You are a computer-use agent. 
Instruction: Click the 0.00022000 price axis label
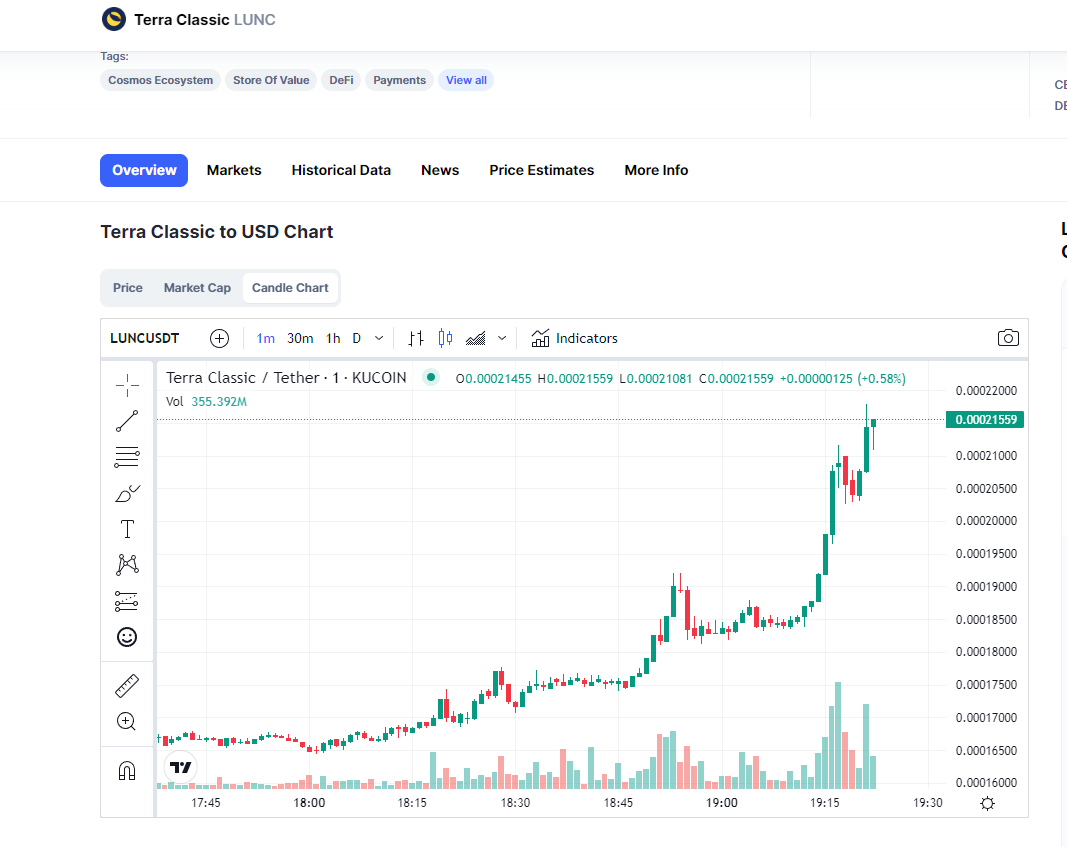(x=986, y=391)
